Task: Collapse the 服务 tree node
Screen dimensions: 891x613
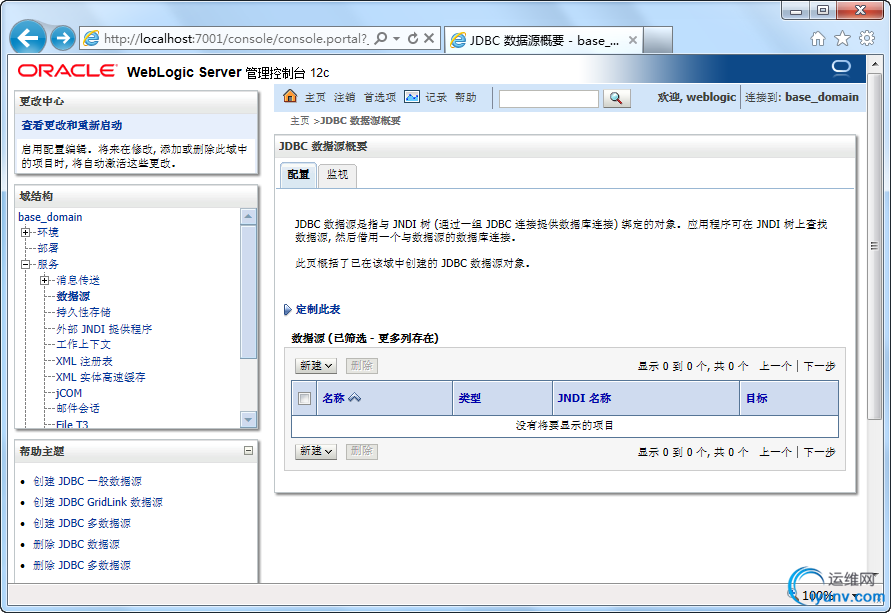Action: pyautogui.click(x=25, y=264)
